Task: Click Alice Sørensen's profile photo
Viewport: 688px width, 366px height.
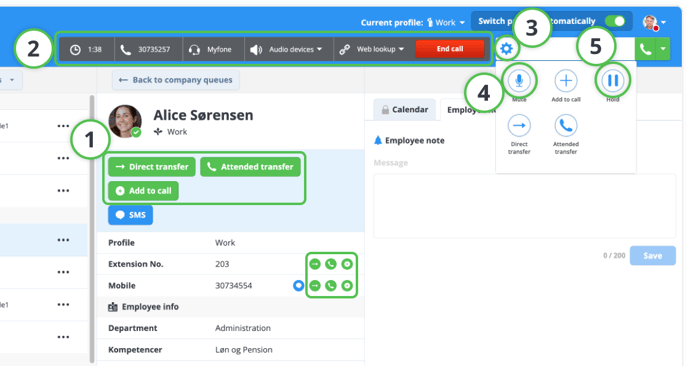Action: (x=125, y=121)
